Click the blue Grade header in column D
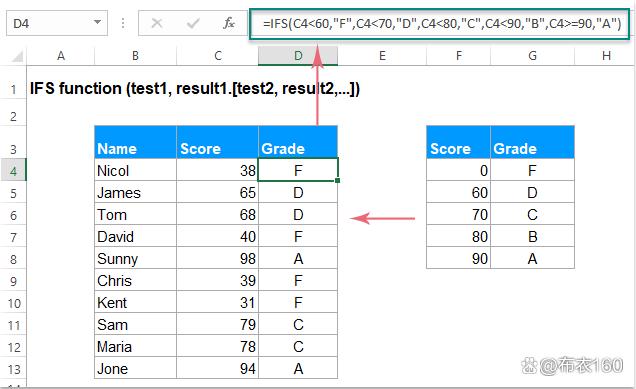The height and width of the screenshot is (389, 636). coord(298,142)
